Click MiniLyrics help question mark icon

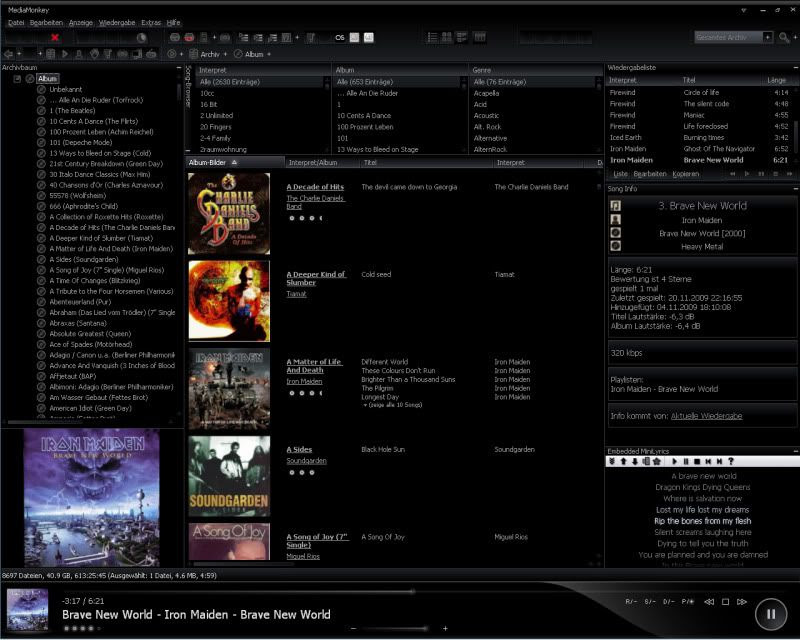(731, 461)
